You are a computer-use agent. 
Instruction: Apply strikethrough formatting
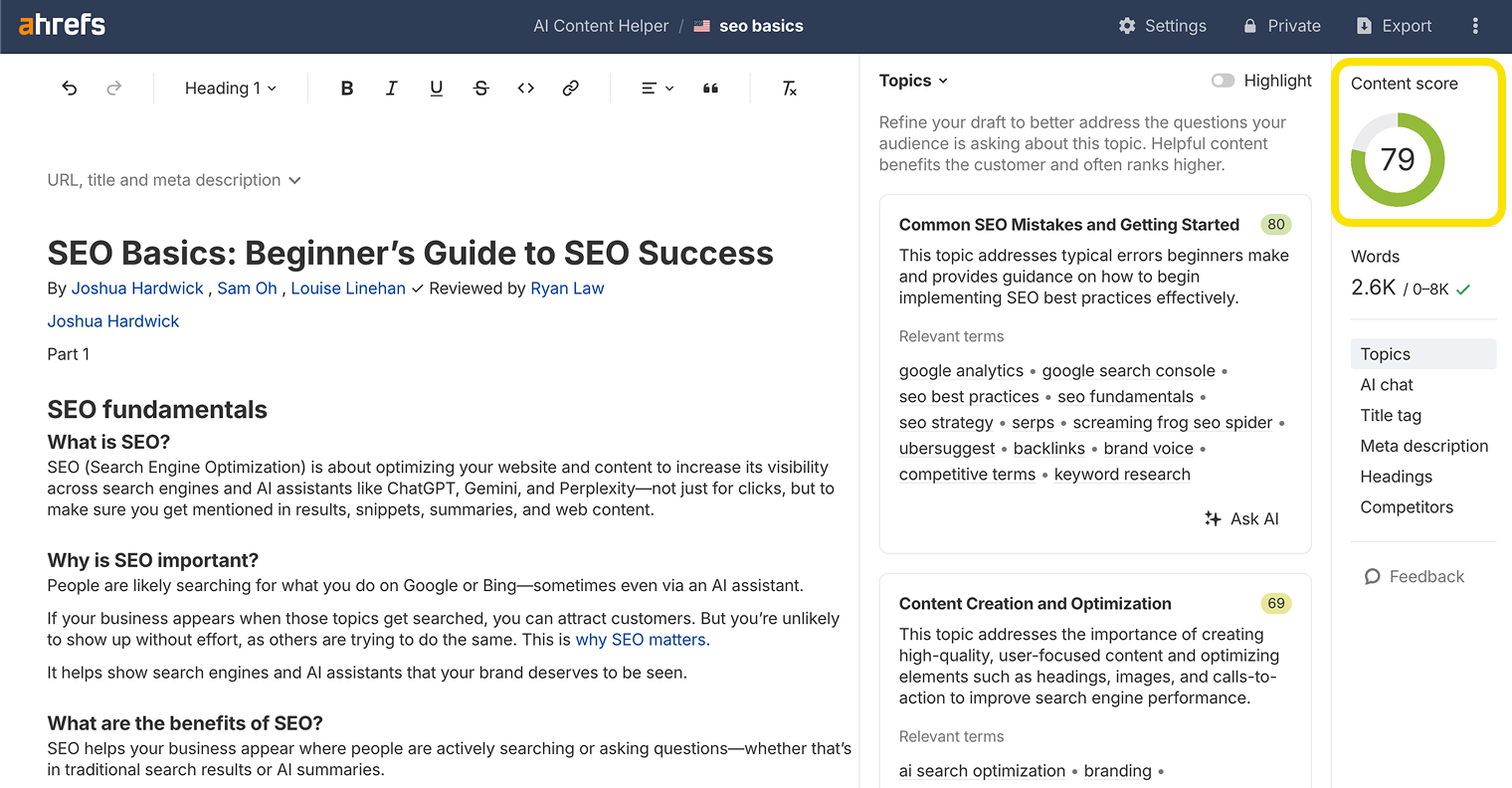click(x=480, y=88)
